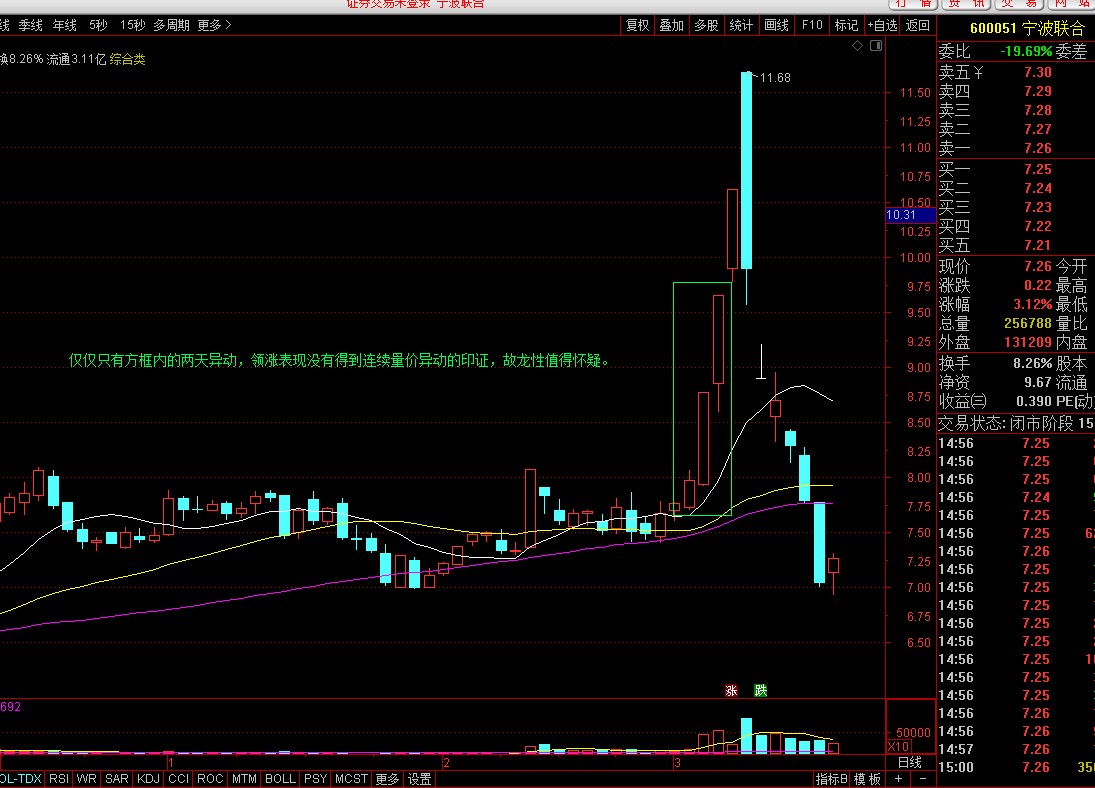Click the 外盘 131209 value
1095x788 pixels.
pos(1027,342)
